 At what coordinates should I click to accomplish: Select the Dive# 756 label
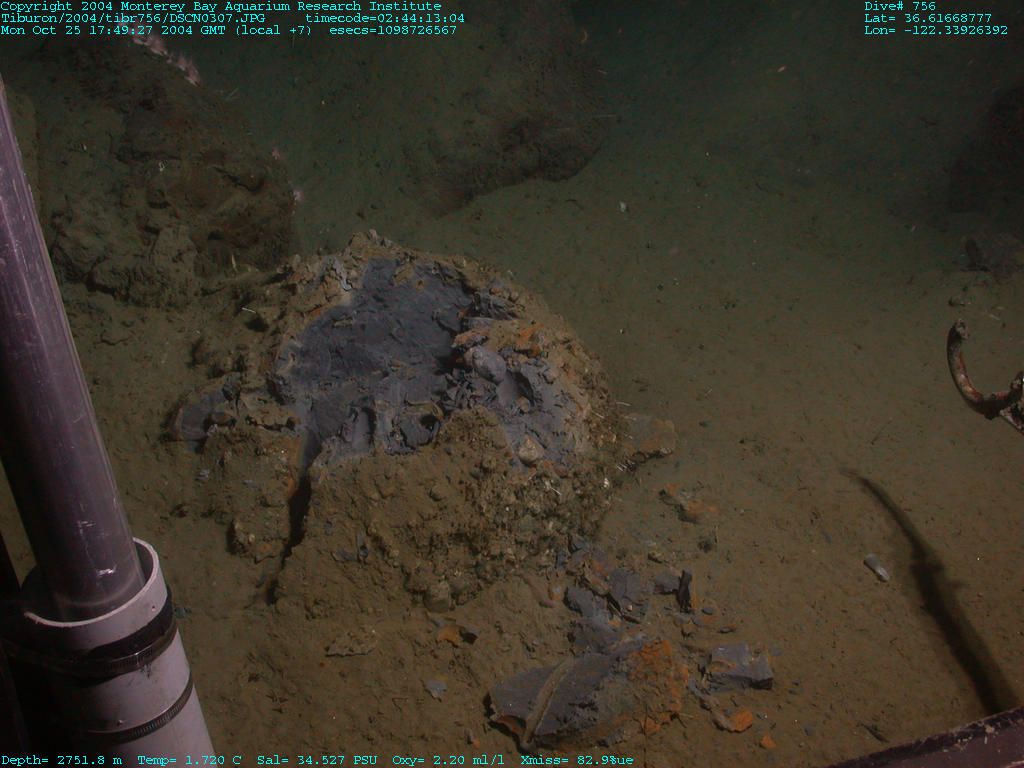pos(900,6)
